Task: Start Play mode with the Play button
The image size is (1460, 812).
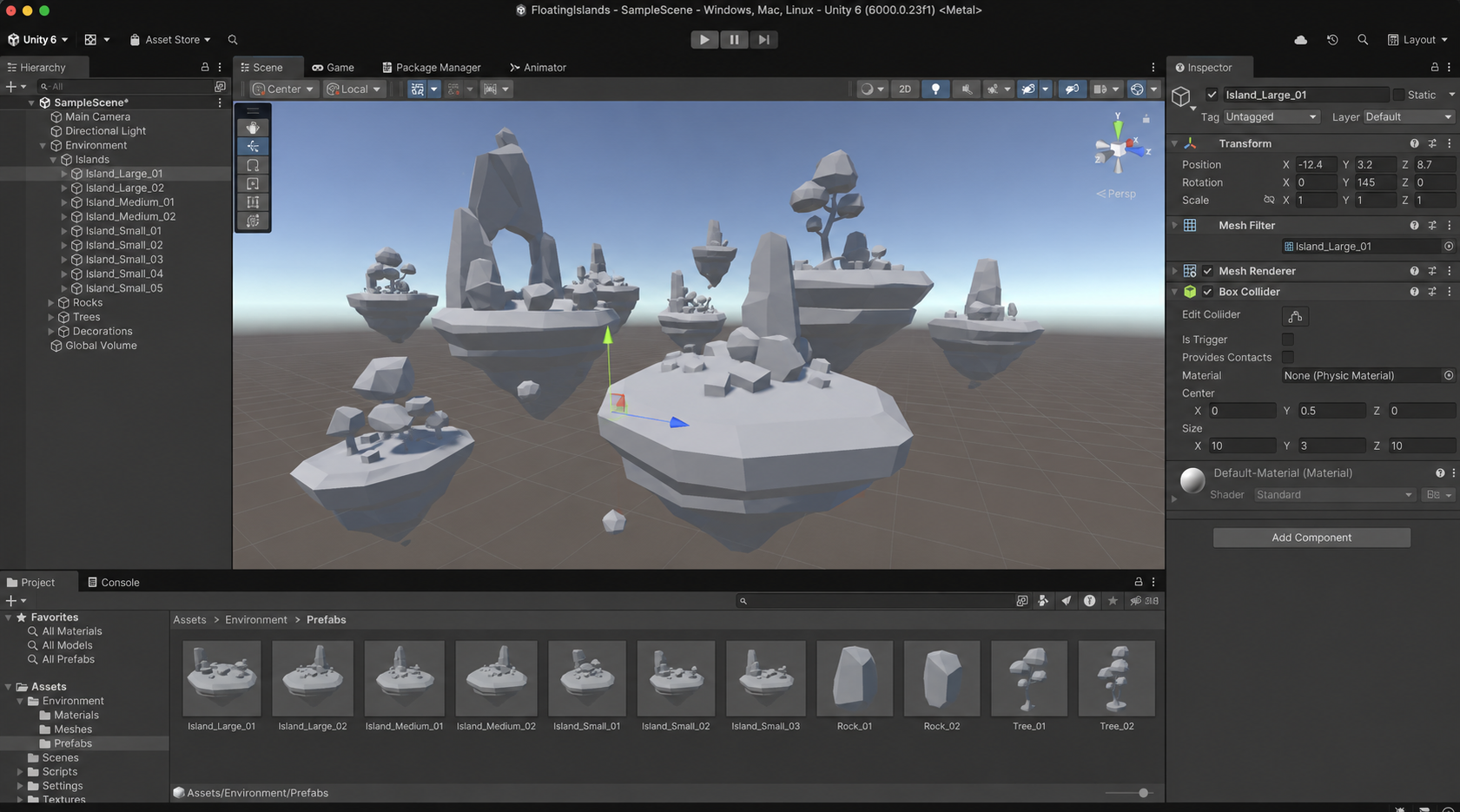Action: (704, 39)
